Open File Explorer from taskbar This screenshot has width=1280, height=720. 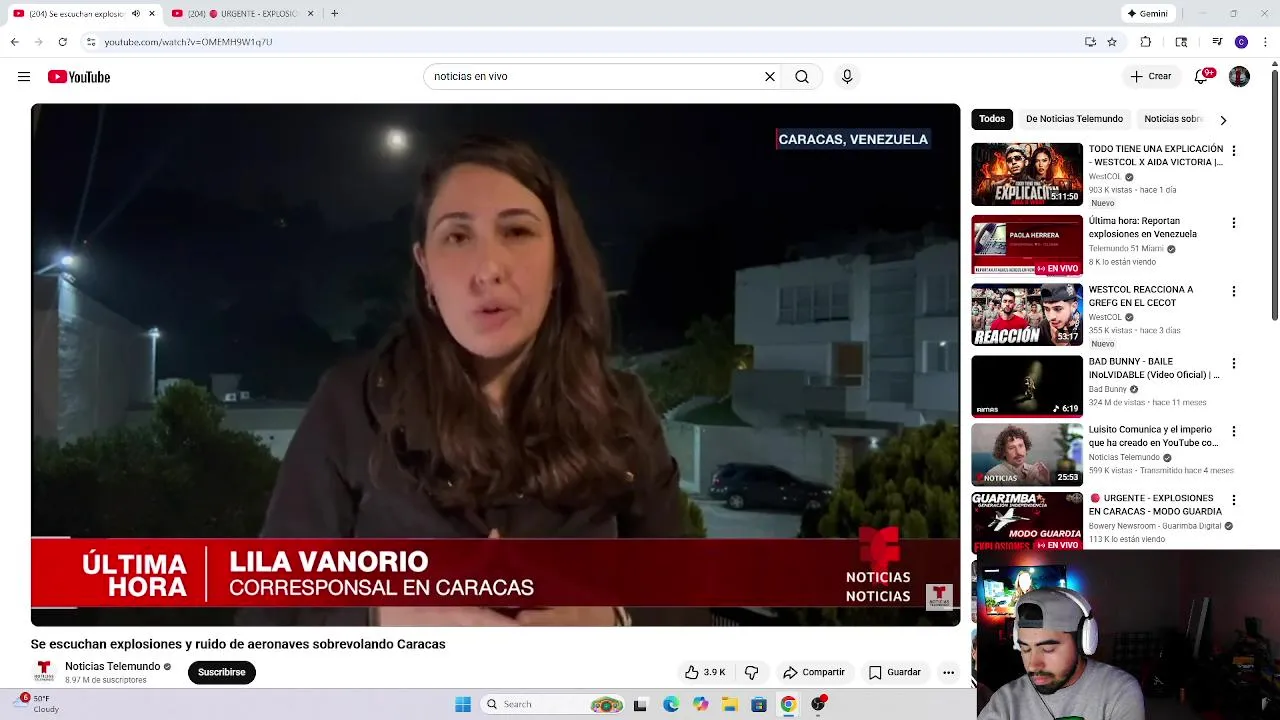(730, 704)
